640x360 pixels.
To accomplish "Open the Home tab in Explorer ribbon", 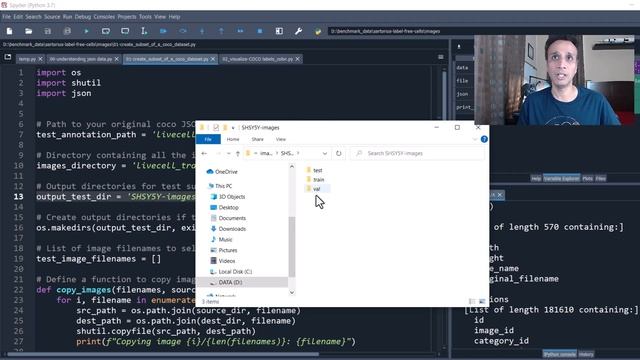I will pos(233,139).
